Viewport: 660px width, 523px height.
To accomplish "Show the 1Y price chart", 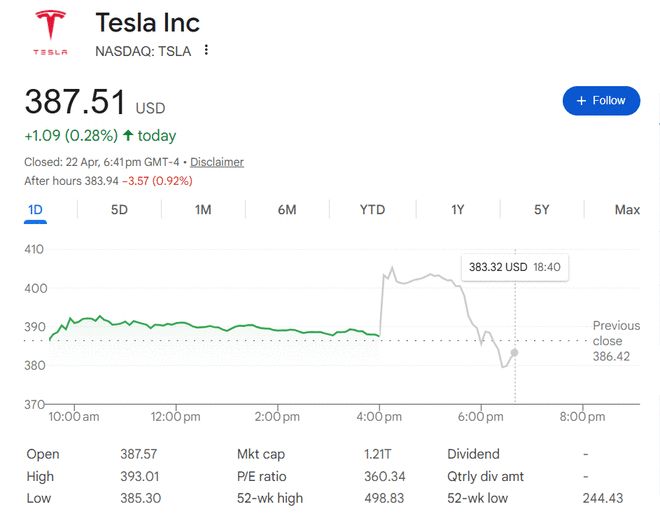I will (x=457, y=210).
